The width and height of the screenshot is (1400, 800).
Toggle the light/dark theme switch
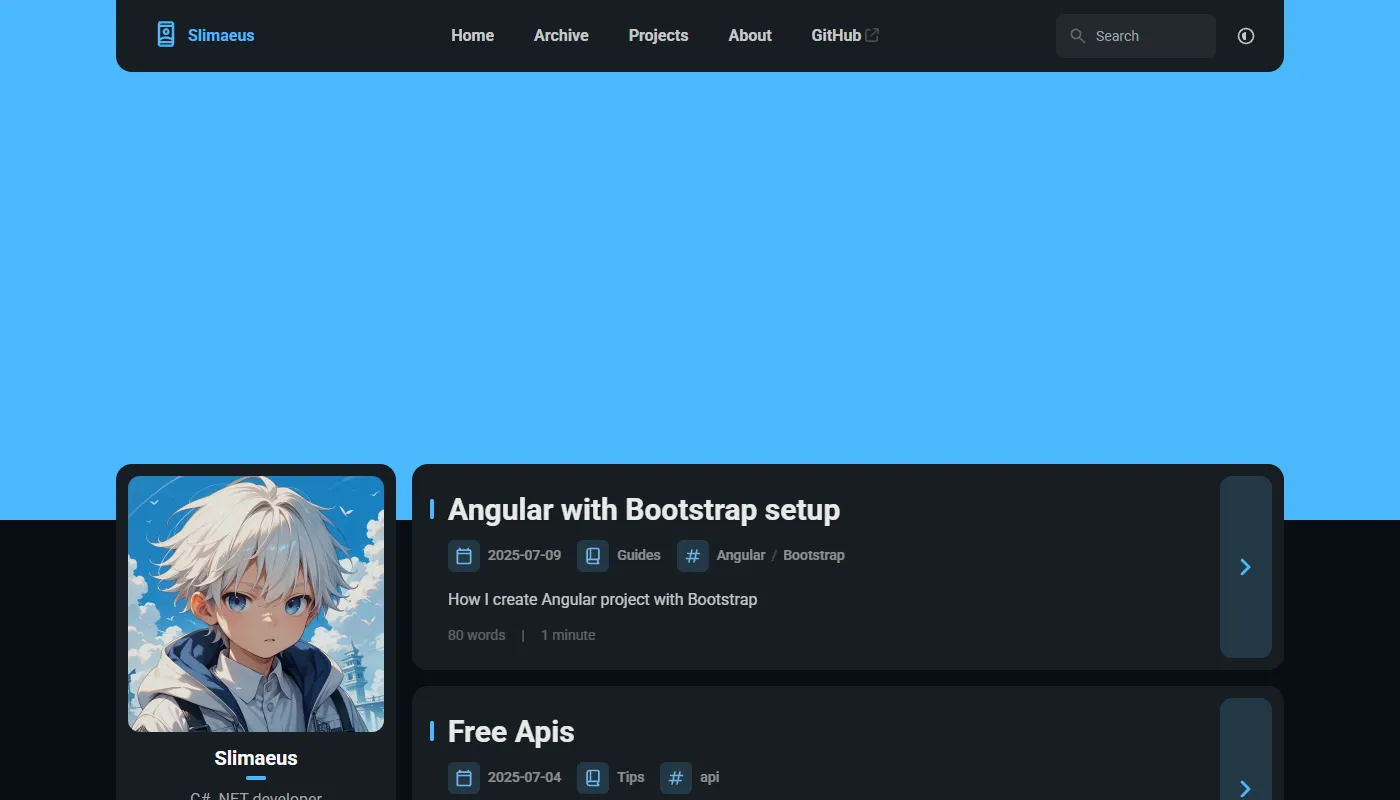1245,36
